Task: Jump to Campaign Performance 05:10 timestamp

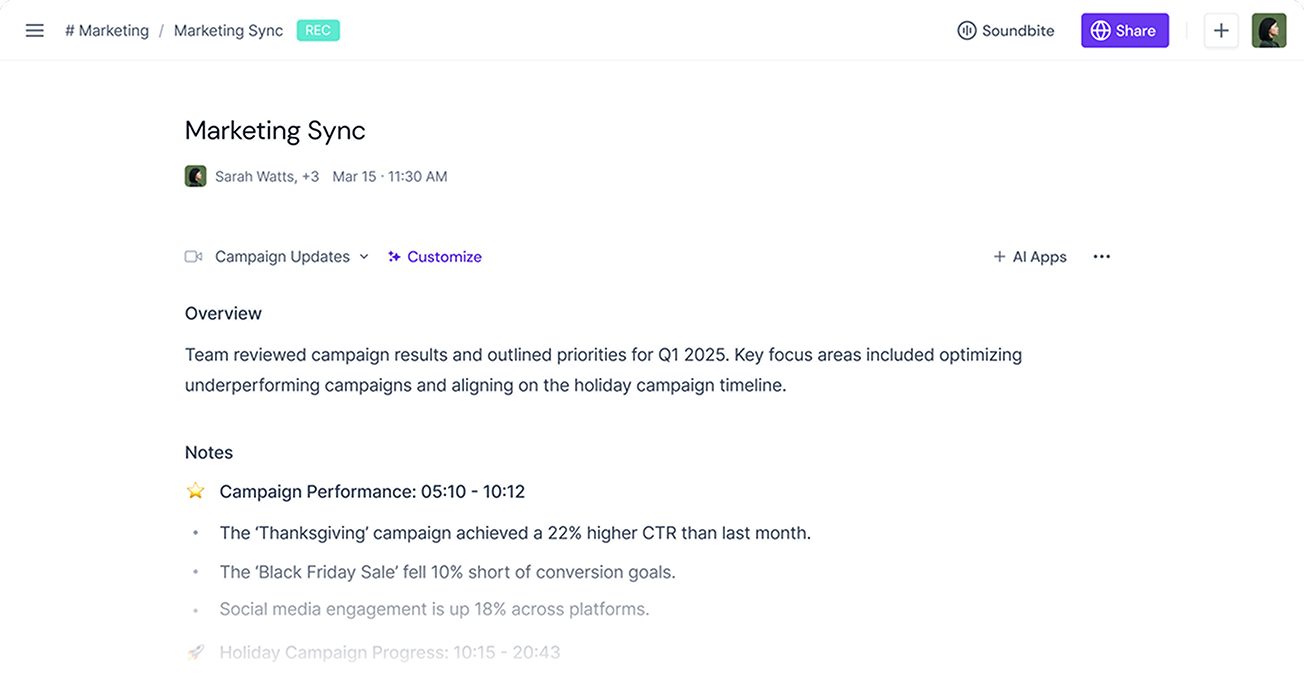Action: point(444,491)
